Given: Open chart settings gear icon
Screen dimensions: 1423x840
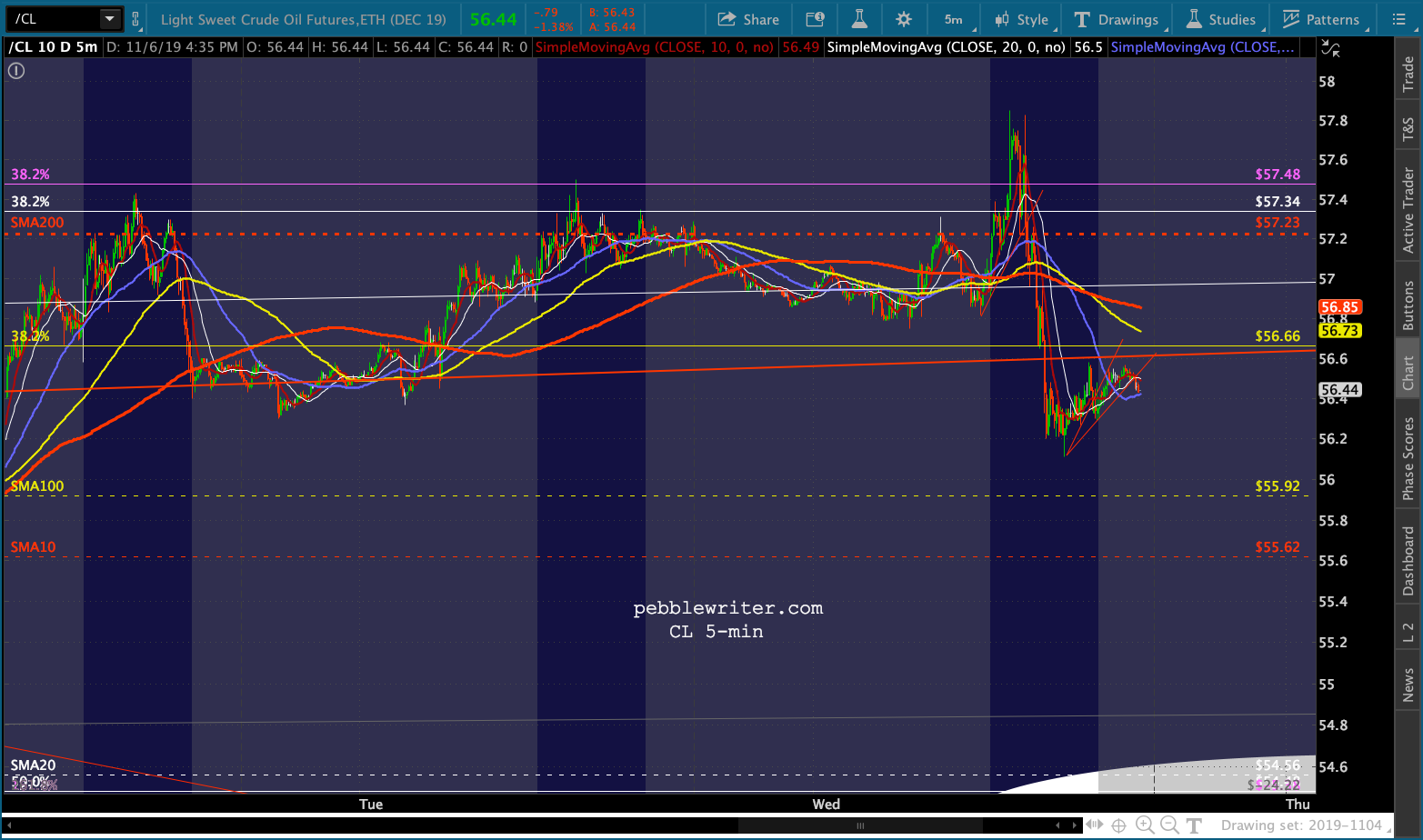Looking at the screenshot, I should click(903, 19).
